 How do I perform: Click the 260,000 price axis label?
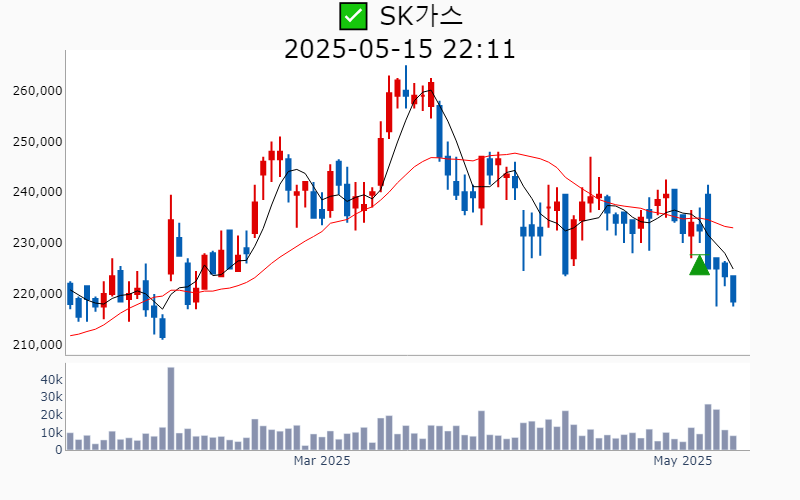pyautogui.click(x=38, y=91)
